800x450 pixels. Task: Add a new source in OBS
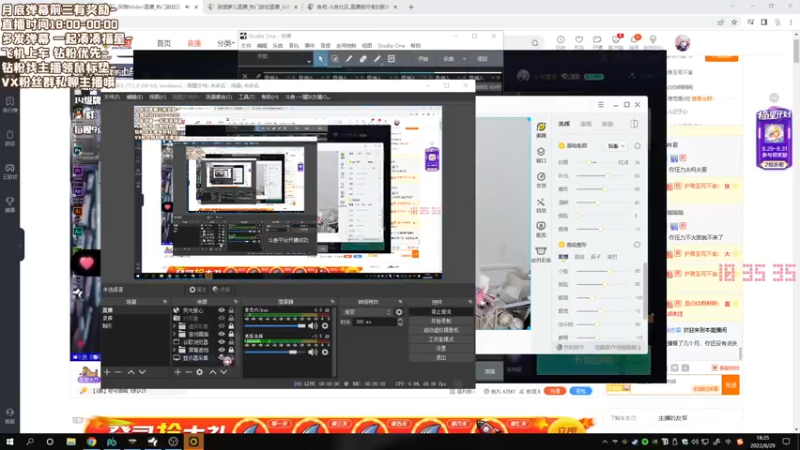pyautogui.click(x=178, y=372)
